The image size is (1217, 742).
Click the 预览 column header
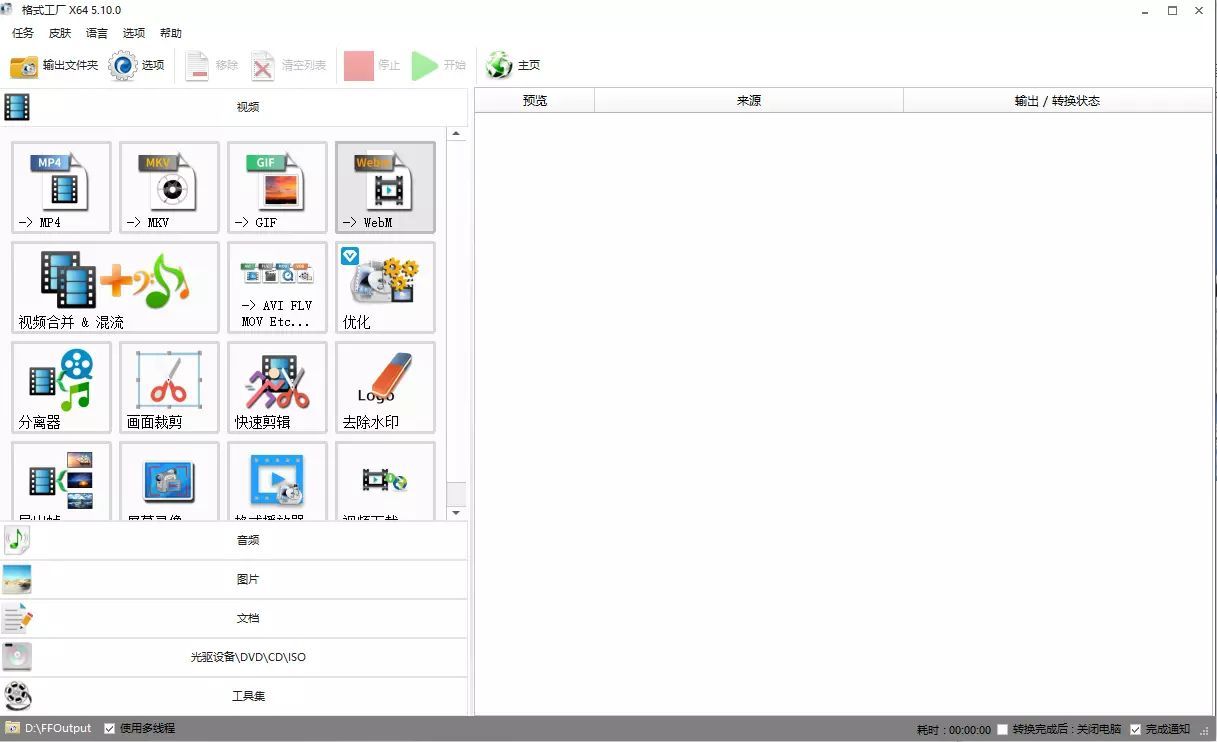(535, 100)
